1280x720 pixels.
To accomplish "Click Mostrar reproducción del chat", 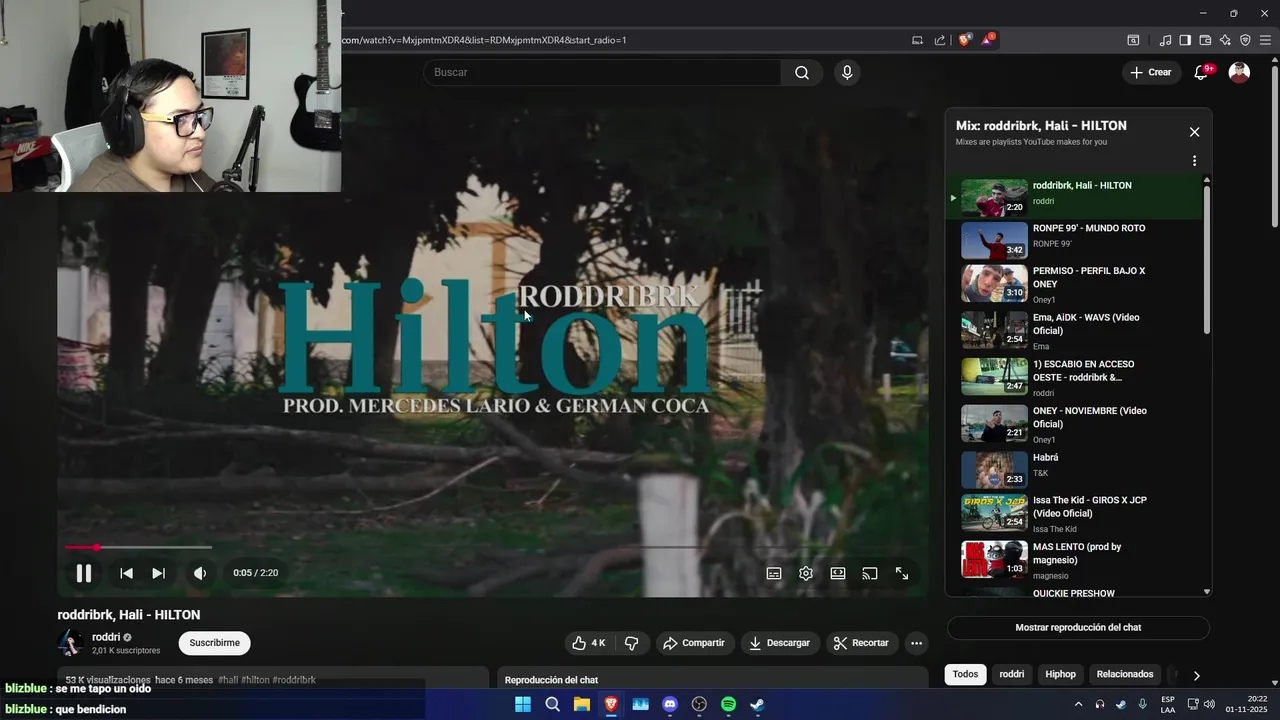I will pyautogui.click(x=1078, y=628).
